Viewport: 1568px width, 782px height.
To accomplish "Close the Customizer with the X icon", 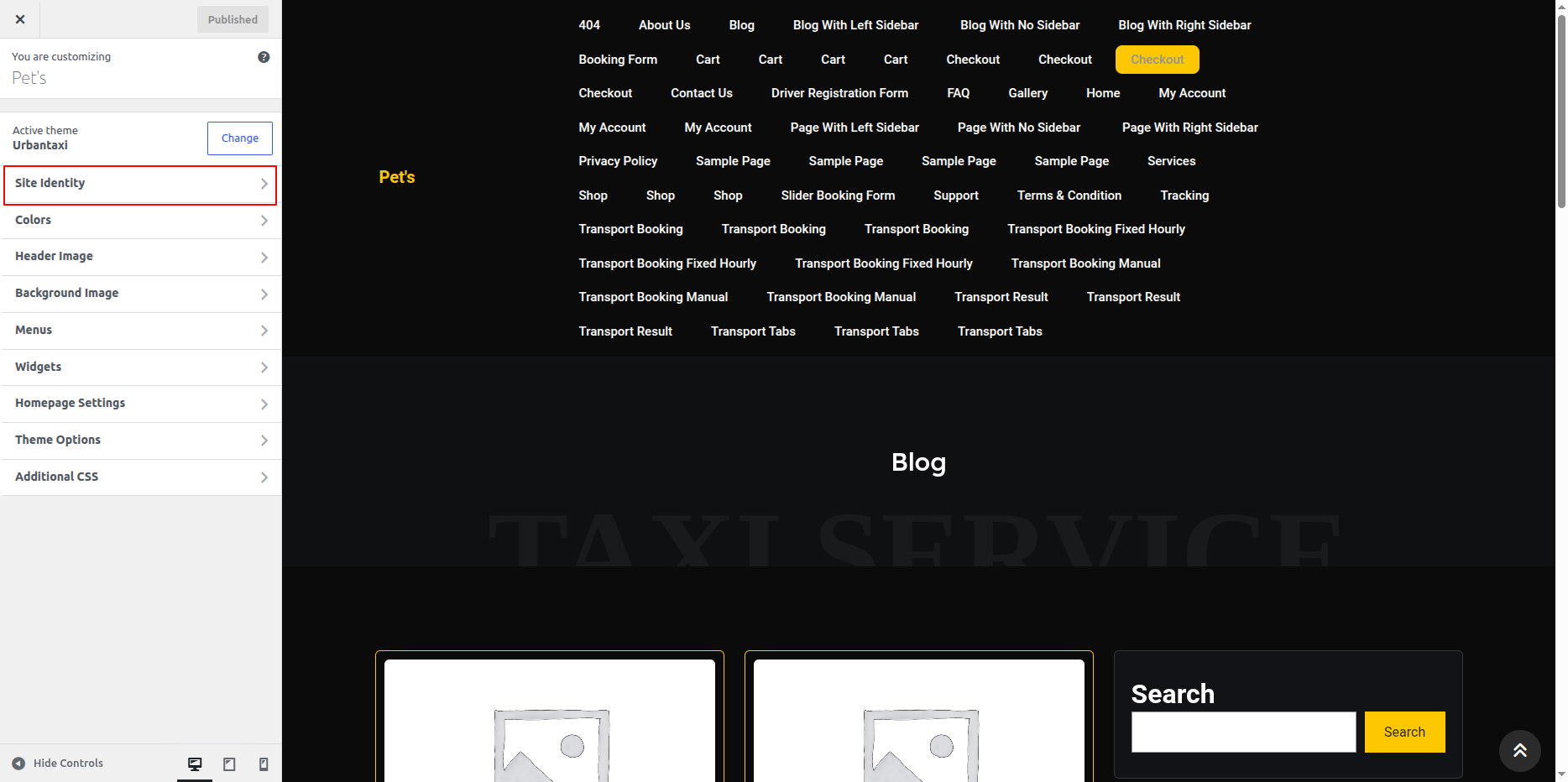I will click(20, 19).
